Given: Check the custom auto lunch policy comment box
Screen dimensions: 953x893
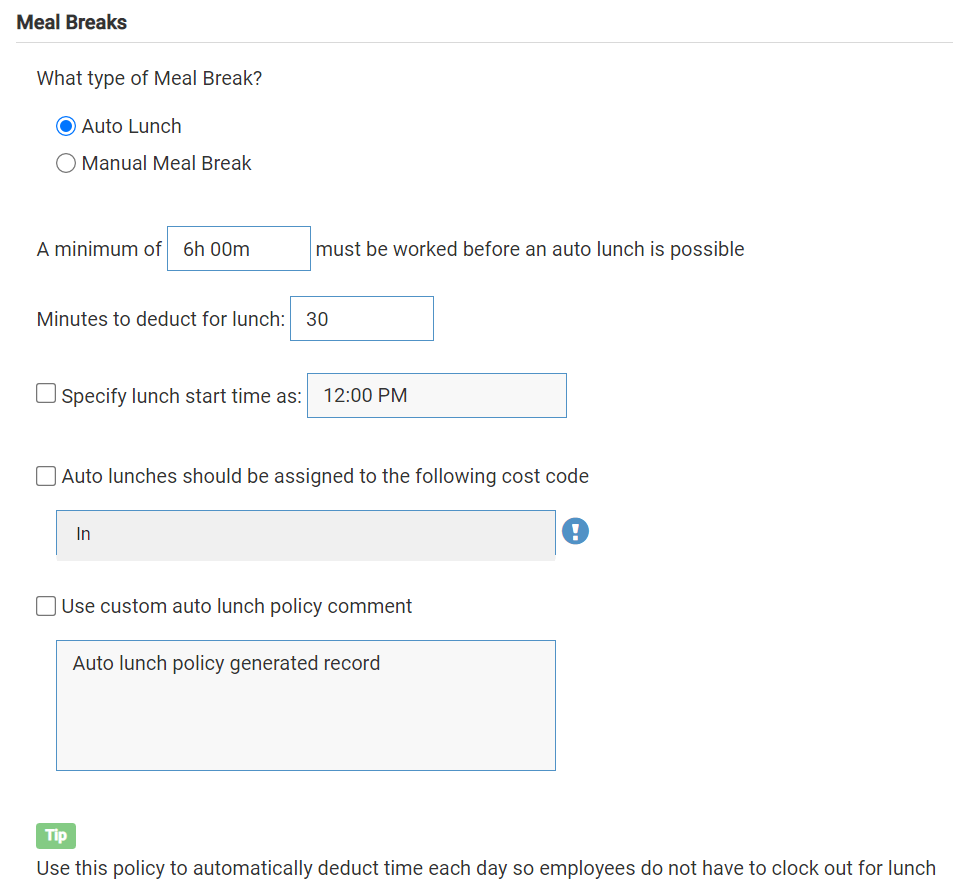Looking at the screenshot, I should 46,606.
